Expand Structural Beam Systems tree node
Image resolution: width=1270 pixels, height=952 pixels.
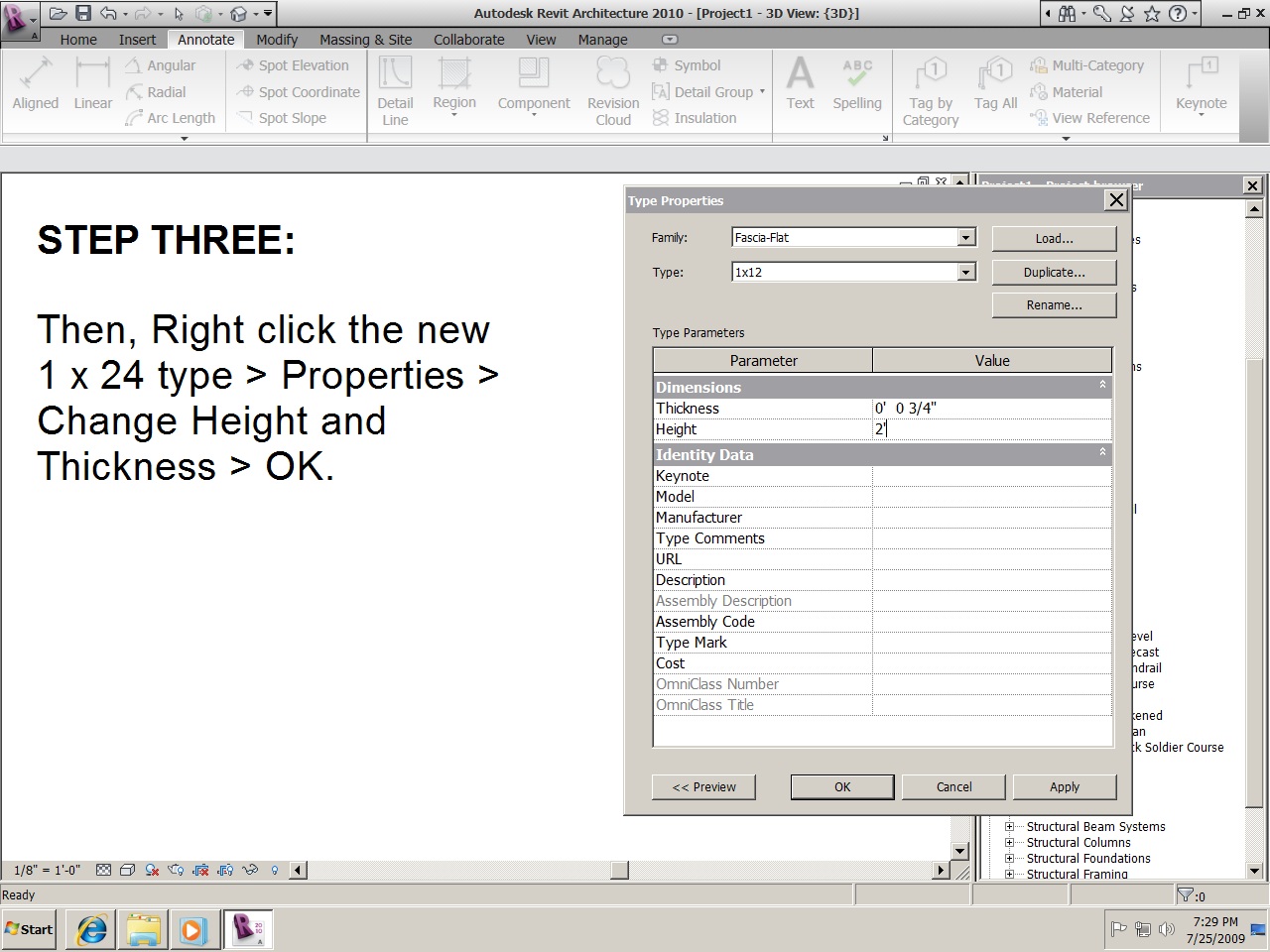pos(1009,827)
